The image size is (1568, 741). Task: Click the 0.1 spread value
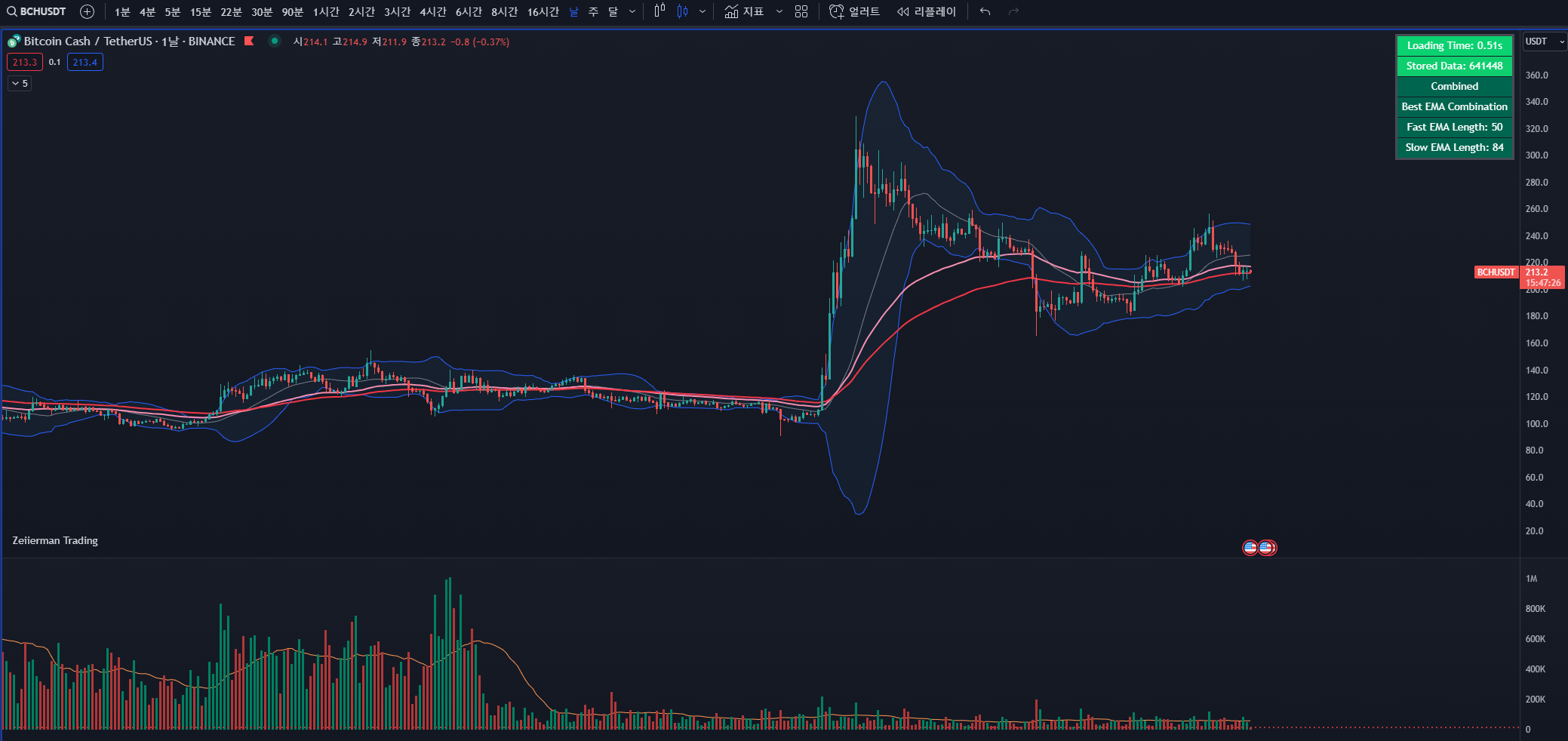[x=55, y=62]
